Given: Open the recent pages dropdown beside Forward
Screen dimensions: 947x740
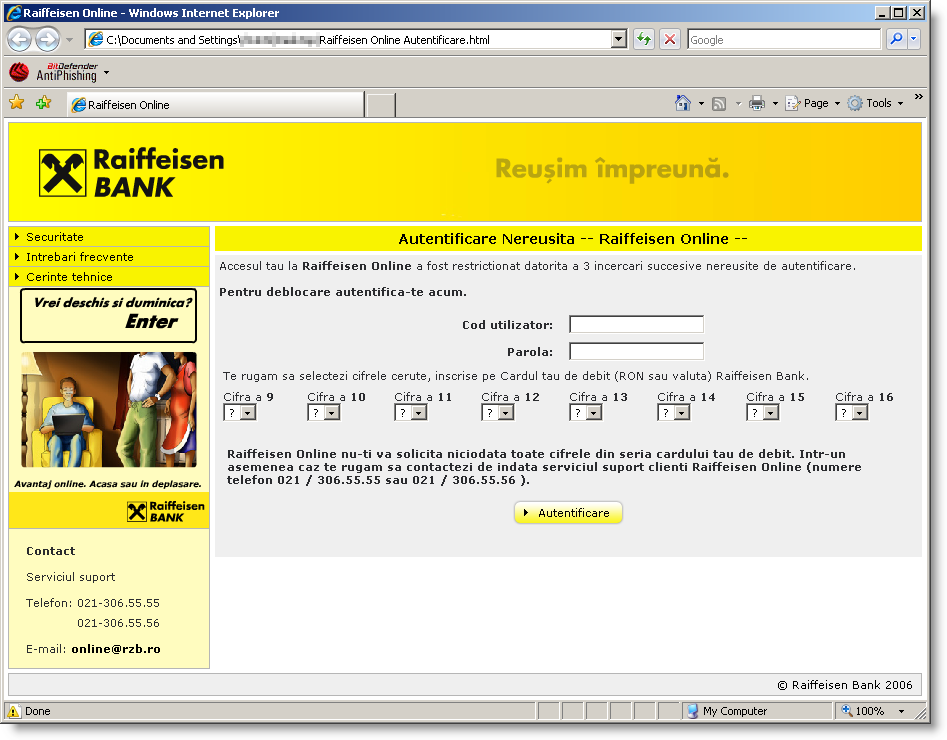Looking at the screenshot, I should pyautogui.click(x=69, y=40).
